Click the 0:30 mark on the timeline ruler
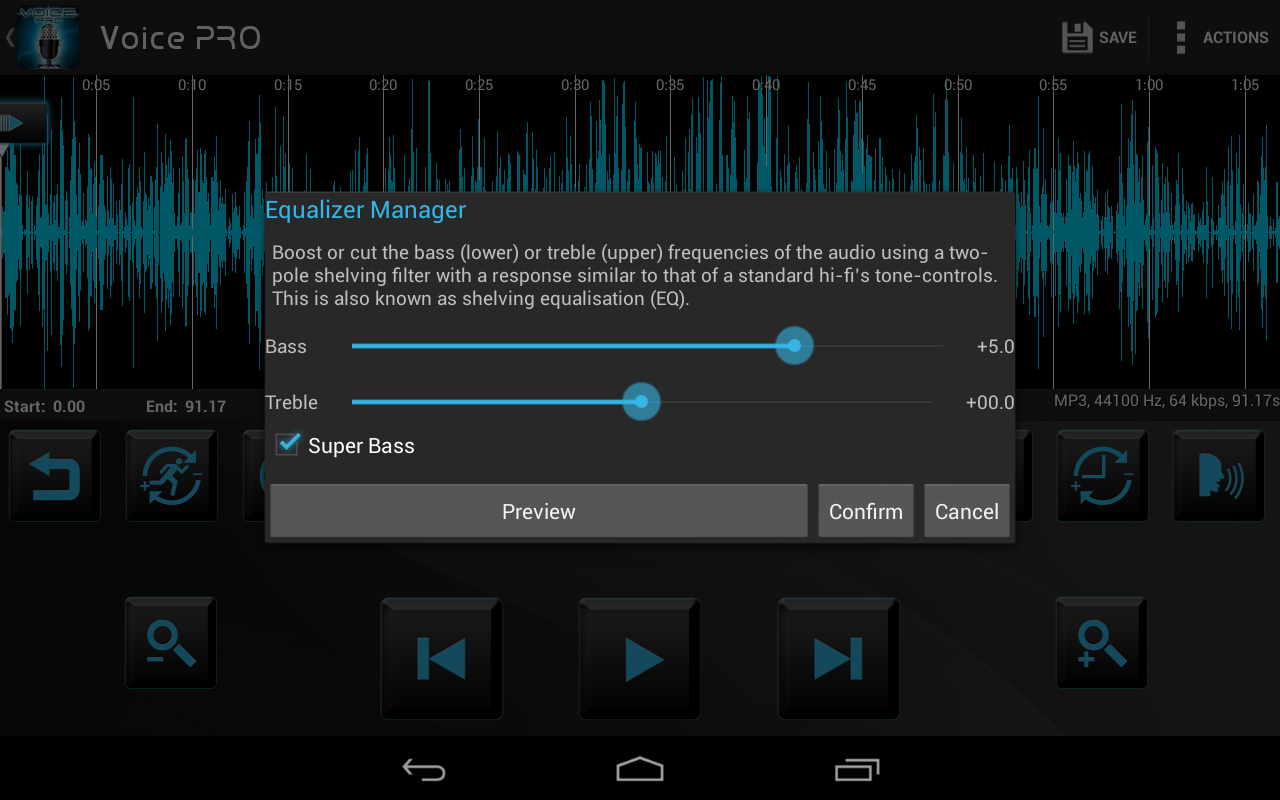Screen dimensions: 1280x800 575,85
